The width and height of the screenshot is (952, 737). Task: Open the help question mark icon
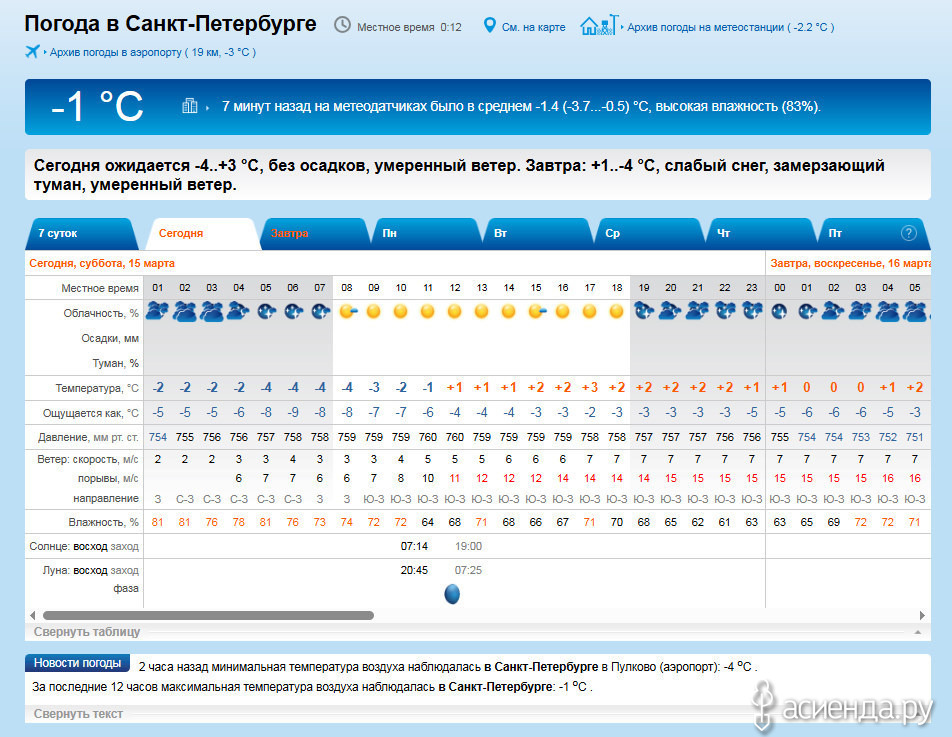908,233
